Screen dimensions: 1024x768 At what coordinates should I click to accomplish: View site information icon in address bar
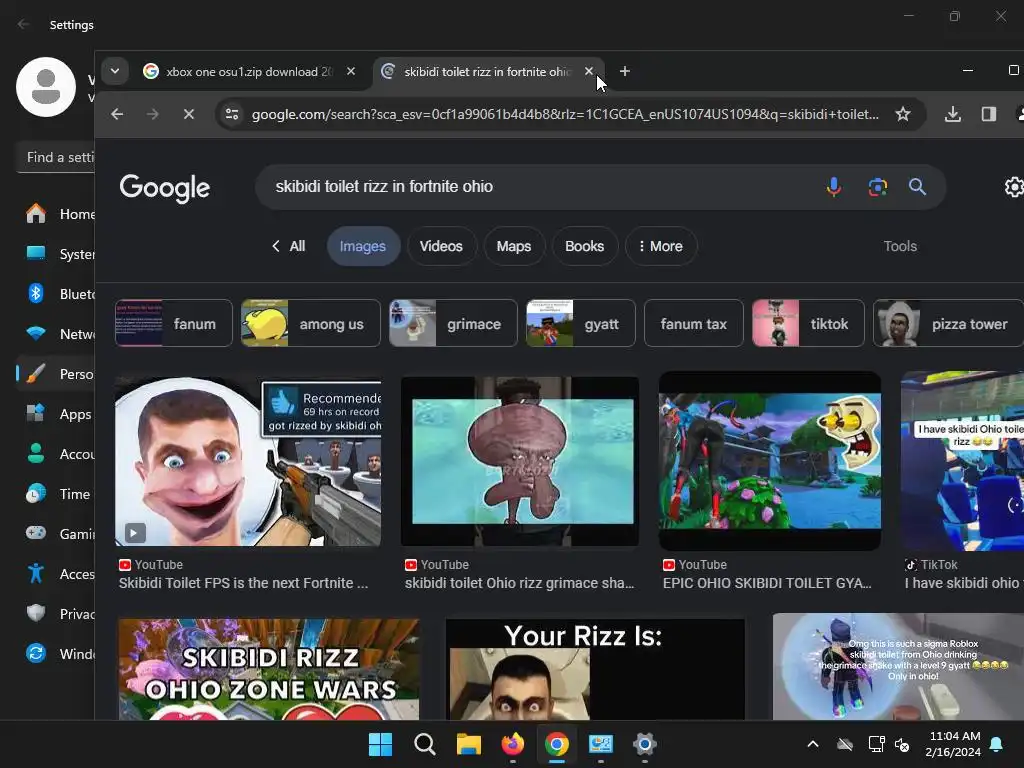232,114
